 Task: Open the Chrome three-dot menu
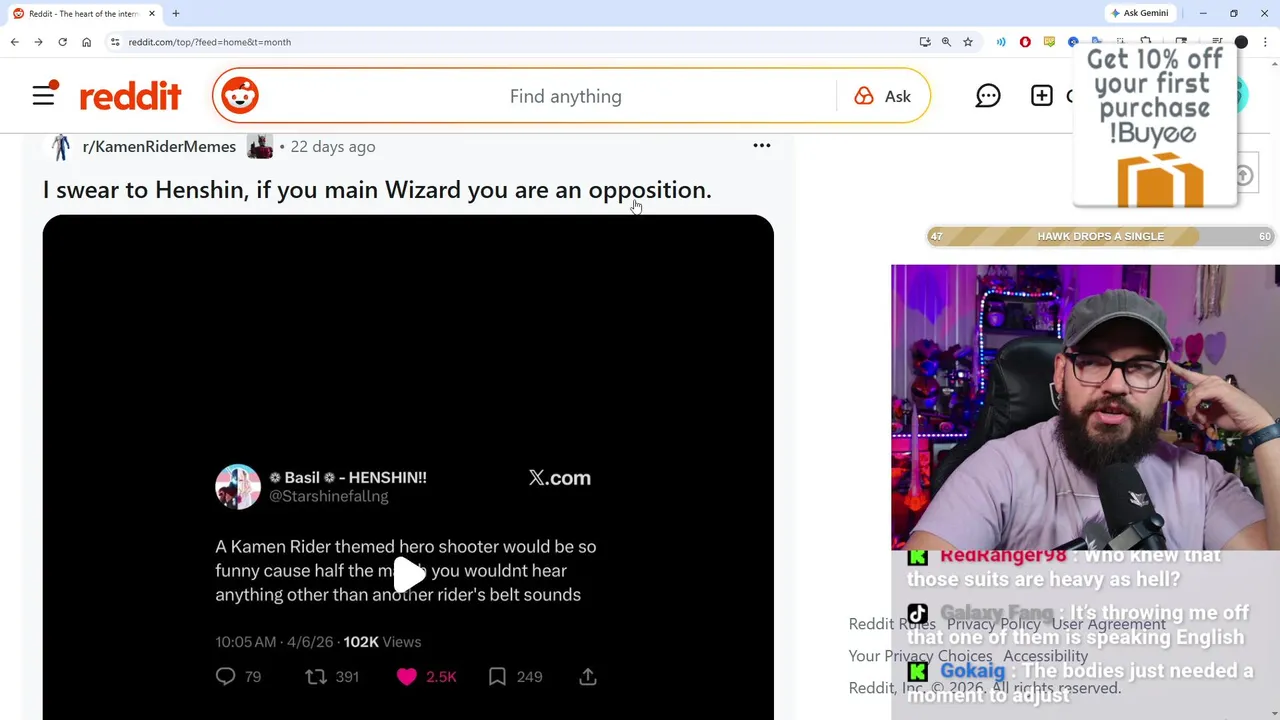tap(1265, 42)
